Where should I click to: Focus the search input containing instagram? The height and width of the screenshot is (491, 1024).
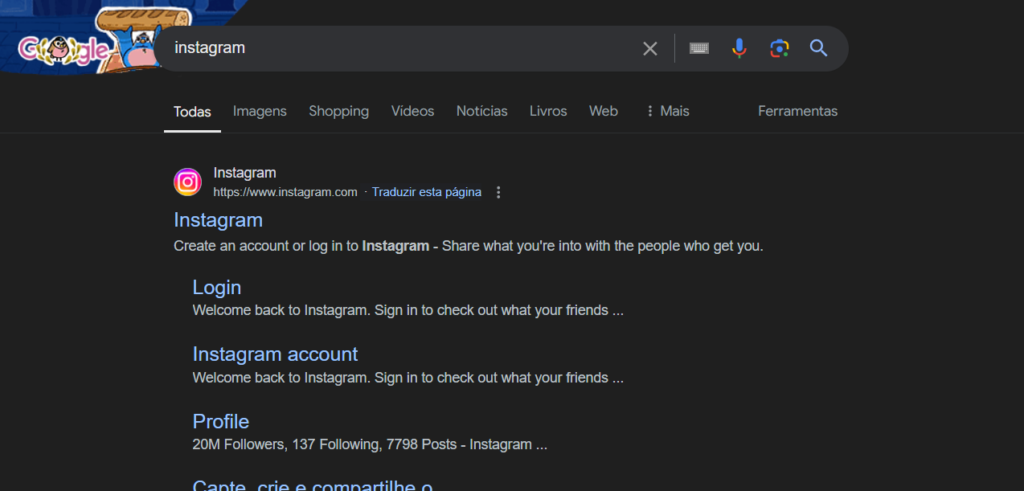tap(398, 48)
